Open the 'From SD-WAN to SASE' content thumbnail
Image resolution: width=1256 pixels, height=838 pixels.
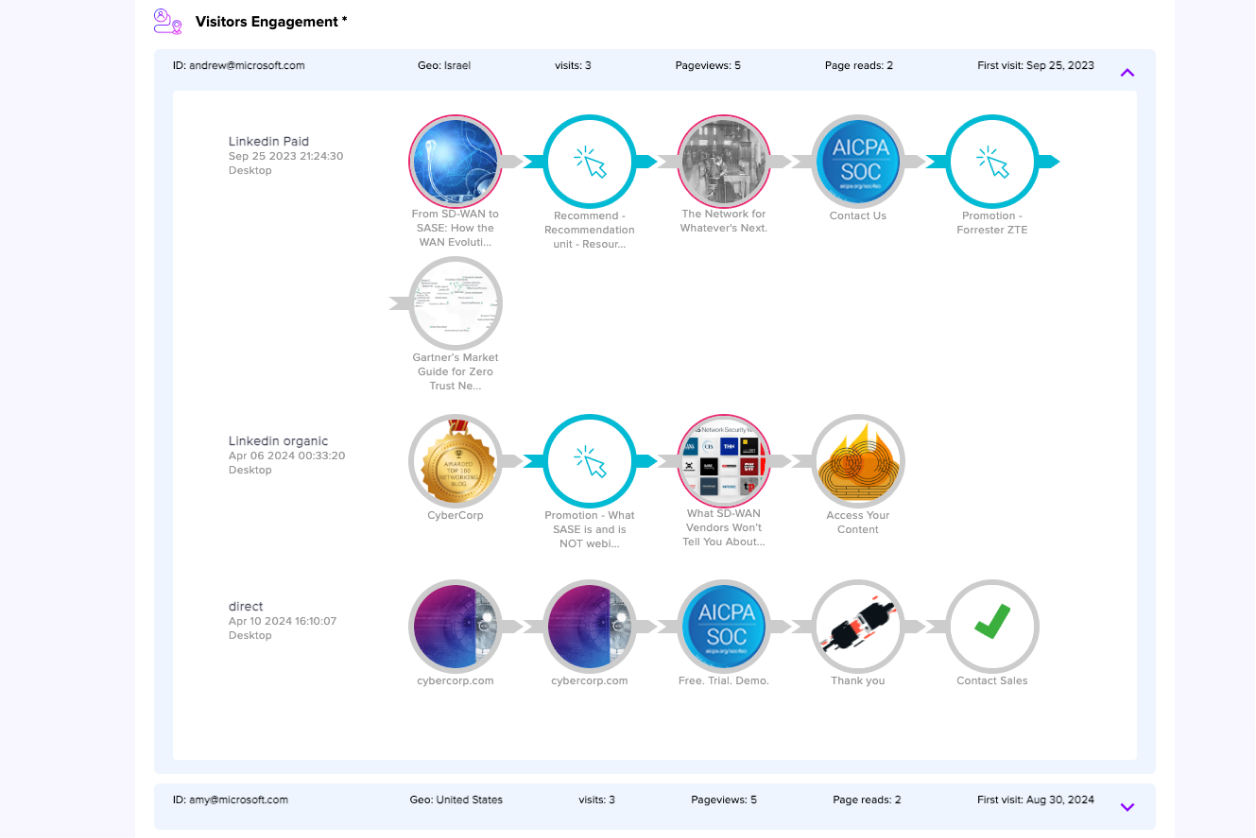click(x=455, y=162)
